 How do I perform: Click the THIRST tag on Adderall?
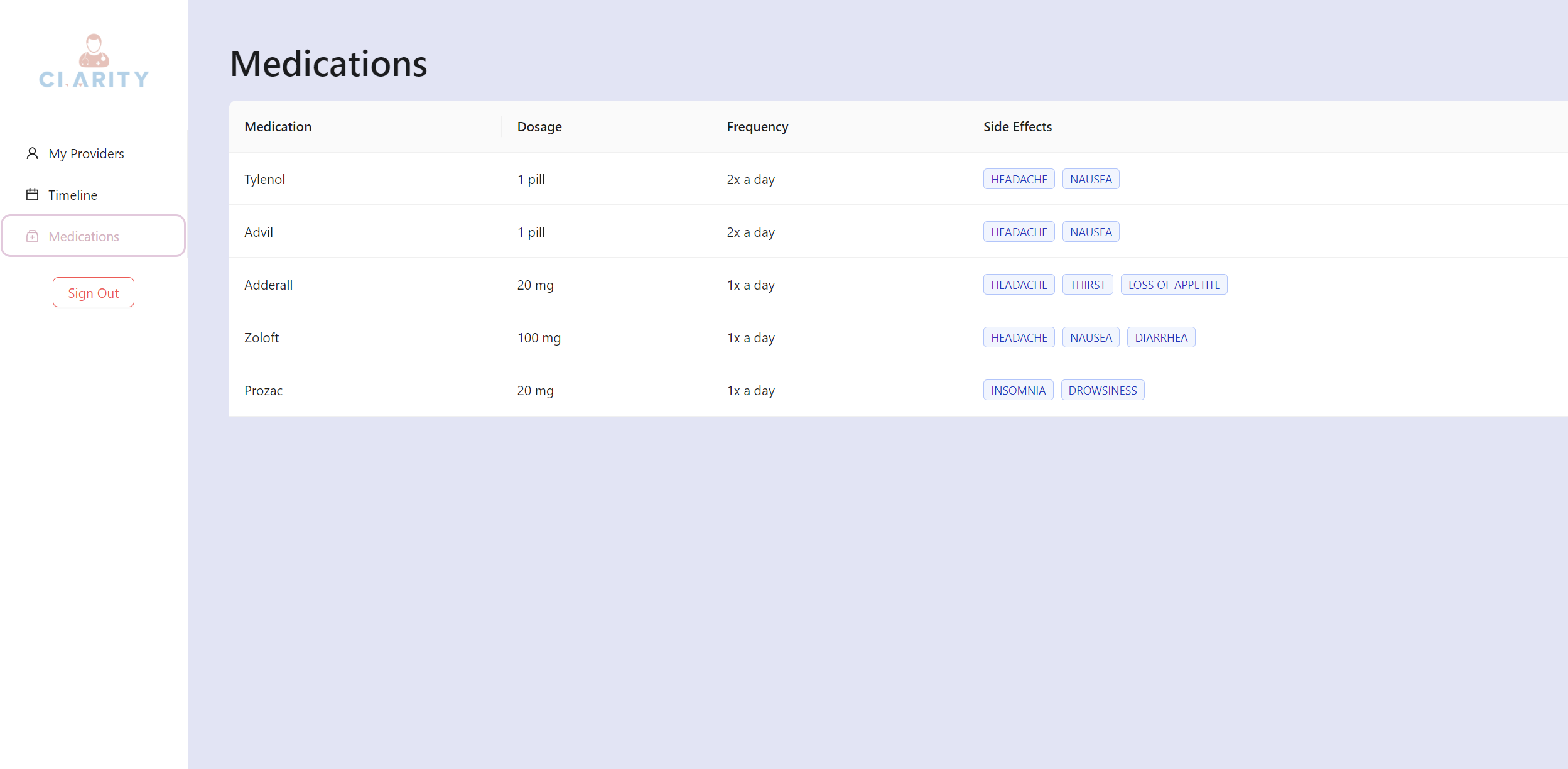(1087, 285)
